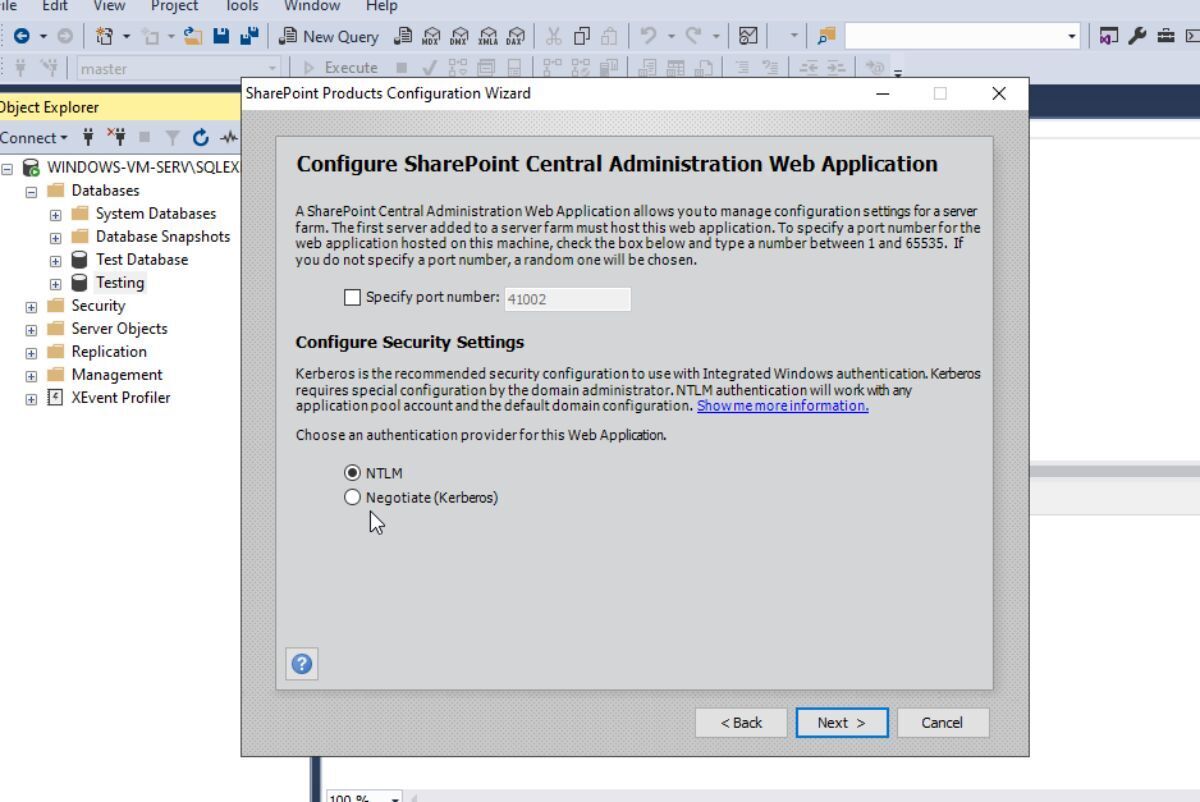Expand the Replication folder

31,352
